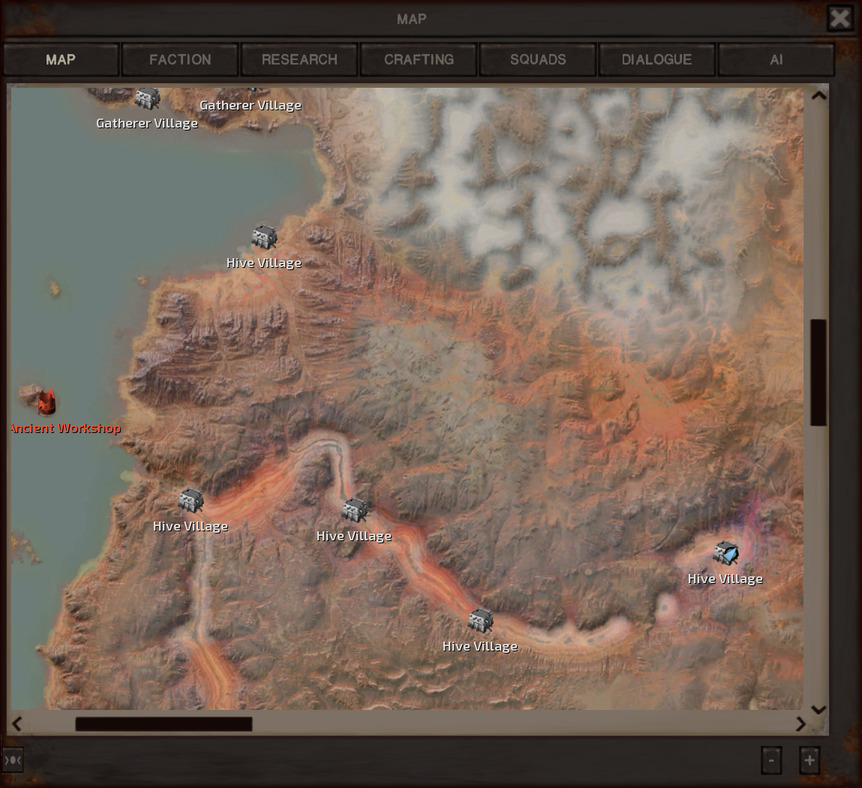Open the Crafting tab
The width and height of the screenshot is (862, 788).
pyautogui.click(x=418, y=59)
